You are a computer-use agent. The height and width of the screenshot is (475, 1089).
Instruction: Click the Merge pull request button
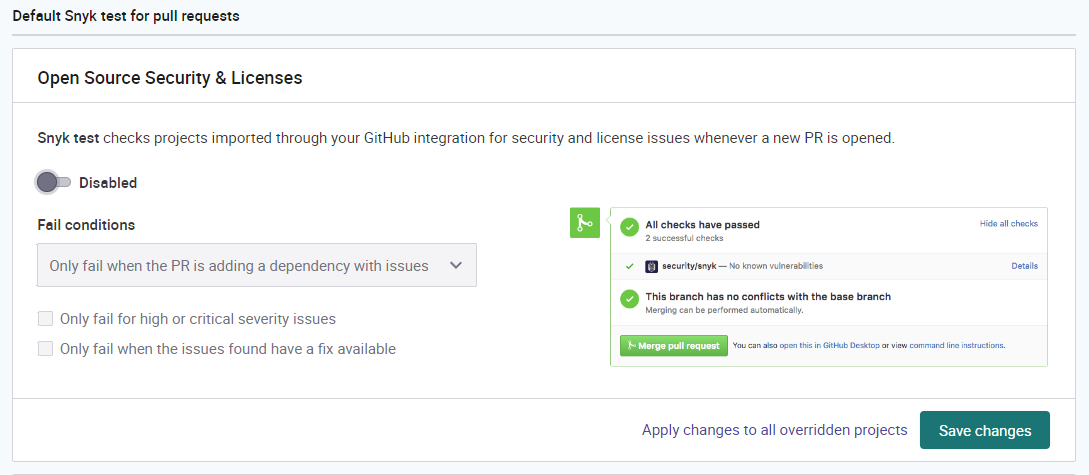point(674,345)
